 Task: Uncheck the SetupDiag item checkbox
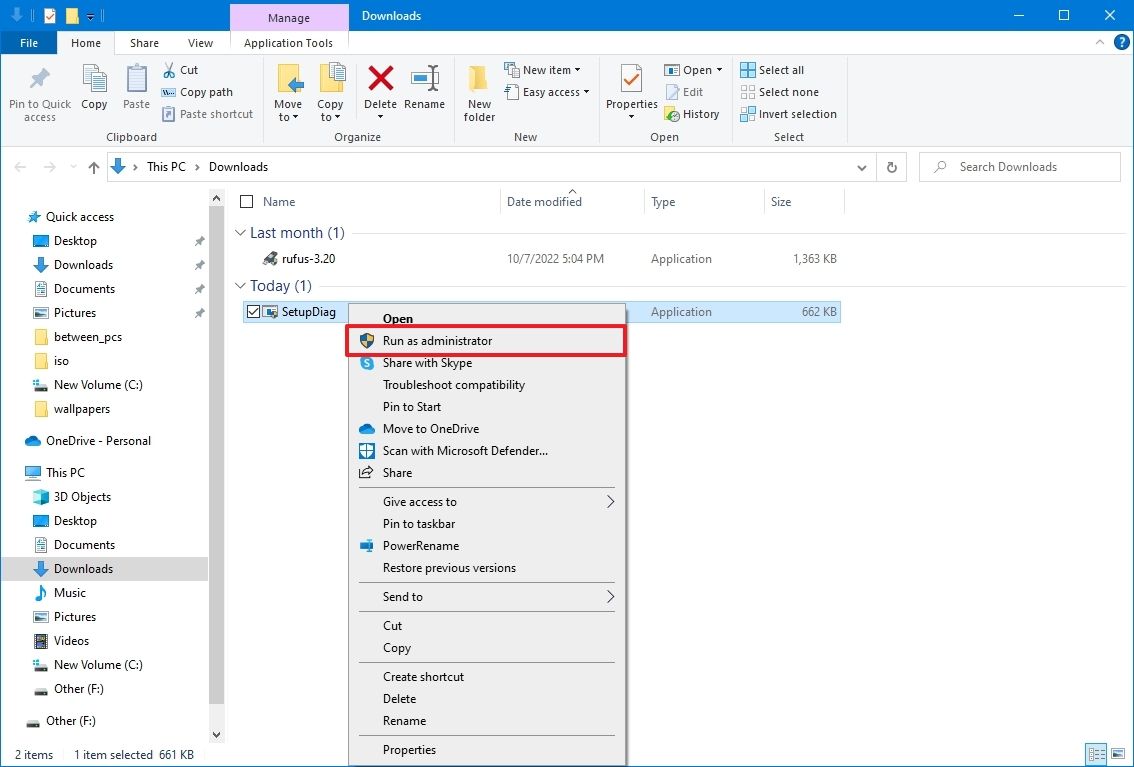(x=253, y=311)
